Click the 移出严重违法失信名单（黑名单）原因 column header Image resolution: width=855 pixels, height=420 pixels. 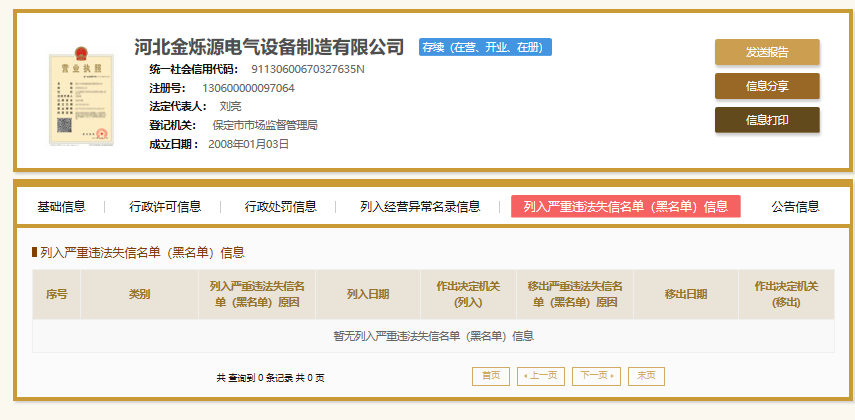coord(575,295)
